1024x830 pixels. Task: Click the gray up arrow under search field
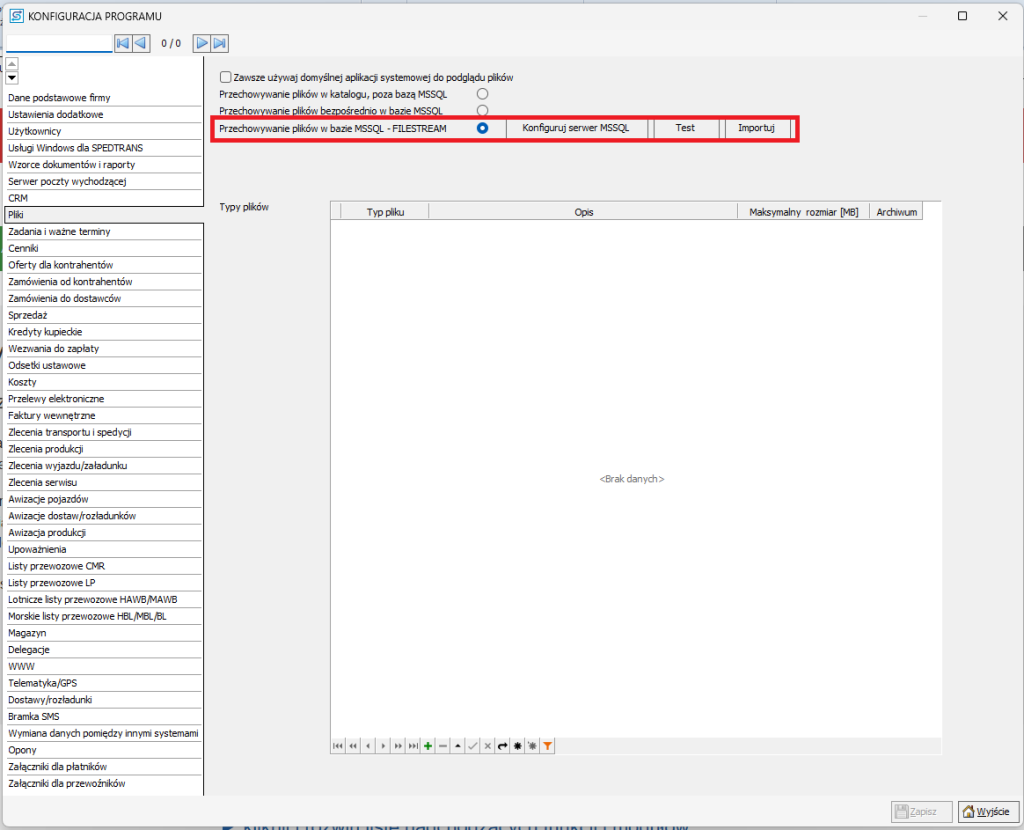click(x=12, y=64)
